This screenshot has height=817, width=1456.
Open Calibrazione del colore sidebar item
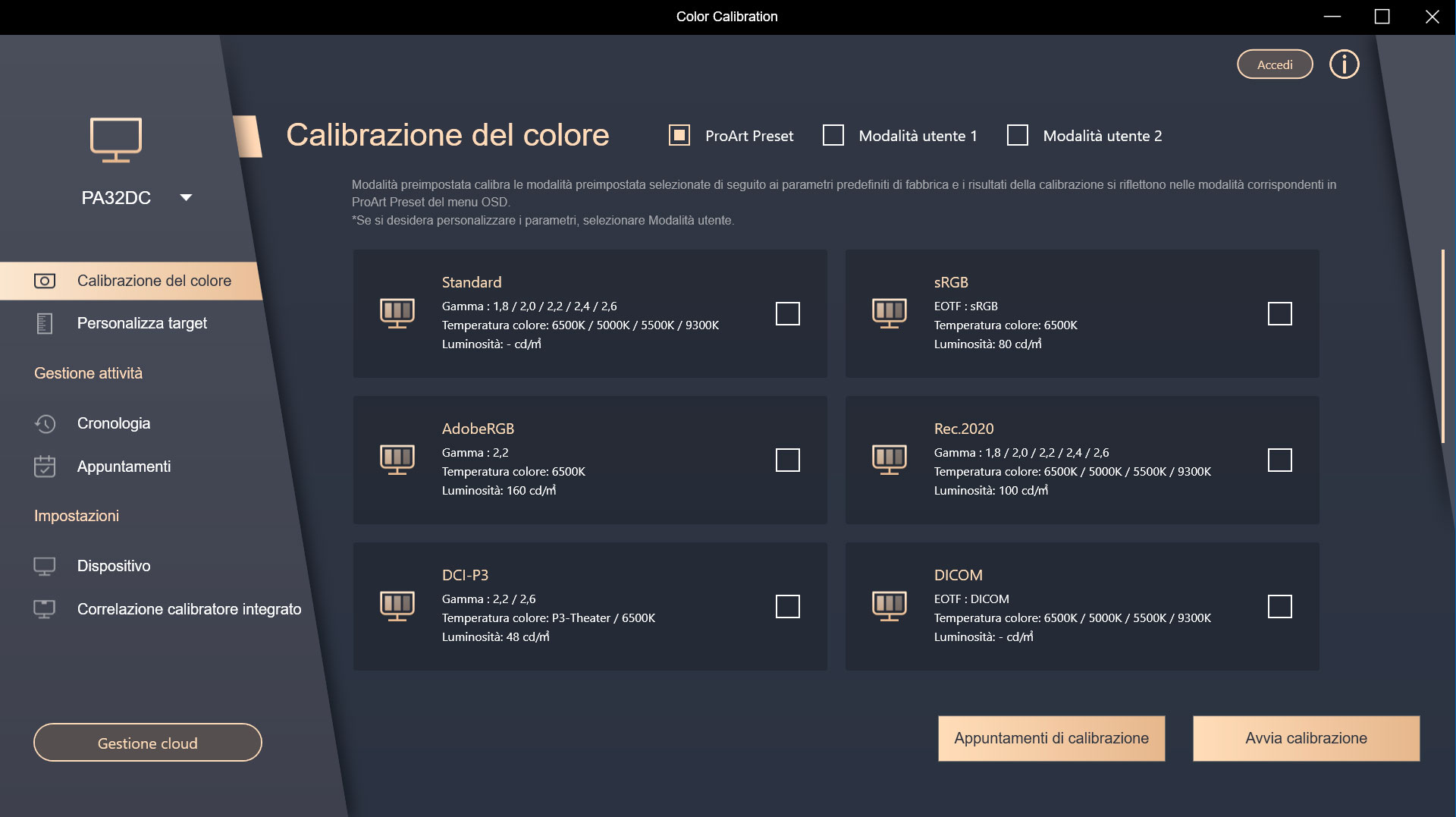(x=130, y=281)
